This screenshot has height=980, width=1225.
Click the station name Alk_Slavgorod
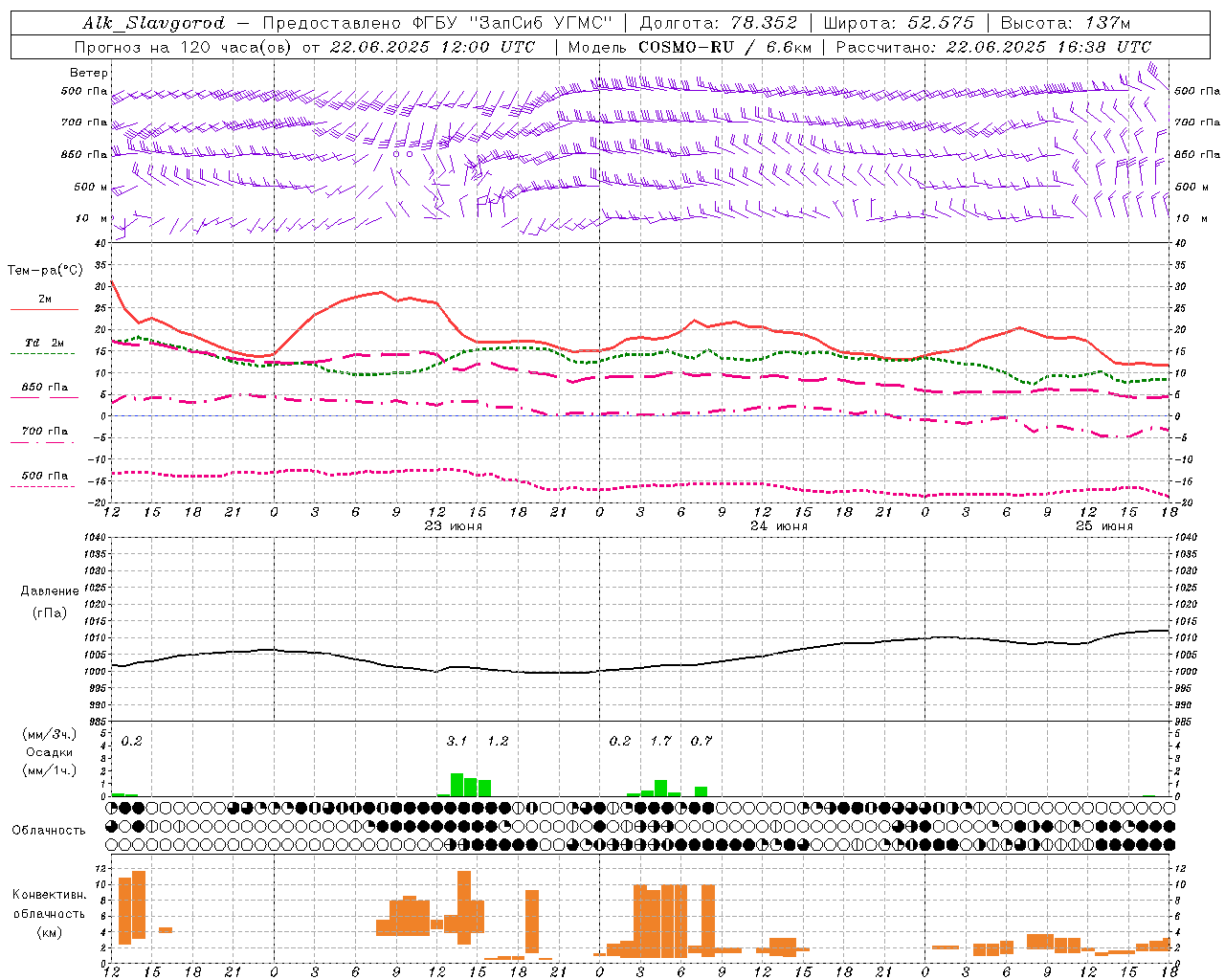[154, 23]
